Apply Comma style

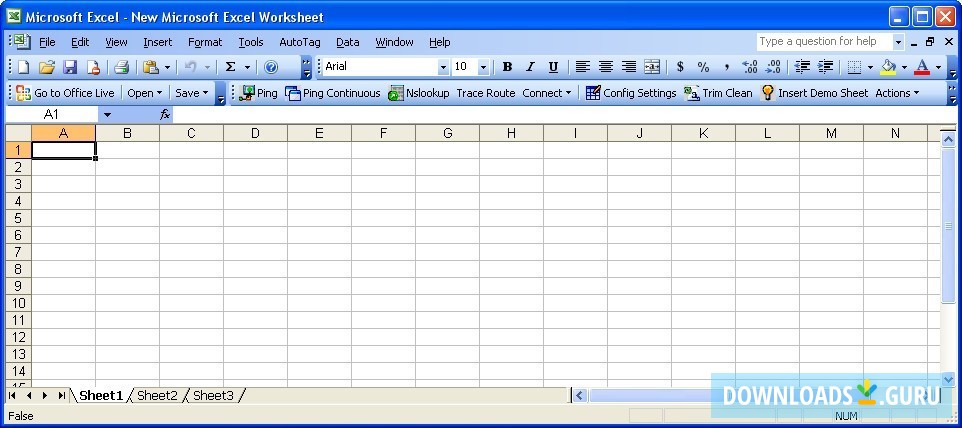[x=726, y=67]
